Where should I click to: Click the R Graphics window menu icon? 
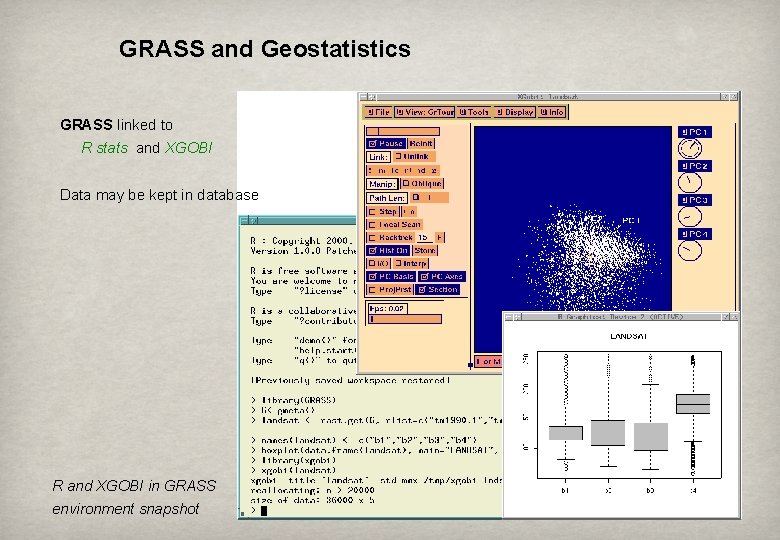(x=508, y=317)
